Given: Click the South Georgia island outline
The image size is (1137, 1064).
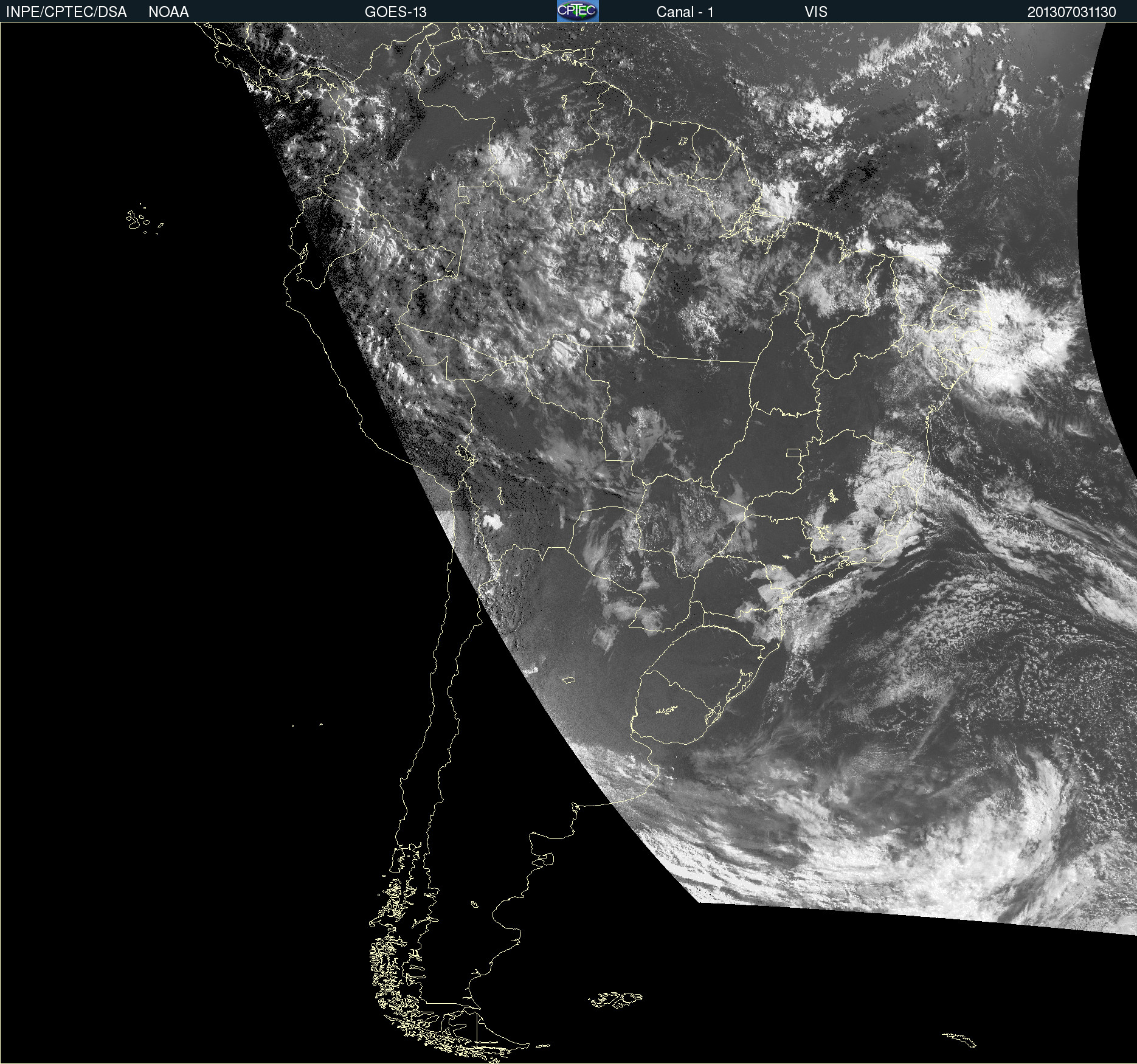Looking at the screenshot, I should pos(959,1039).
